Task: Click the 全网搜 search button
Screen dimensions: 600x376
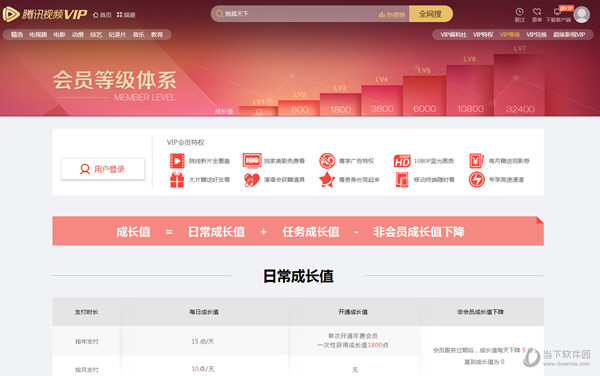Action: click(430, 14)
